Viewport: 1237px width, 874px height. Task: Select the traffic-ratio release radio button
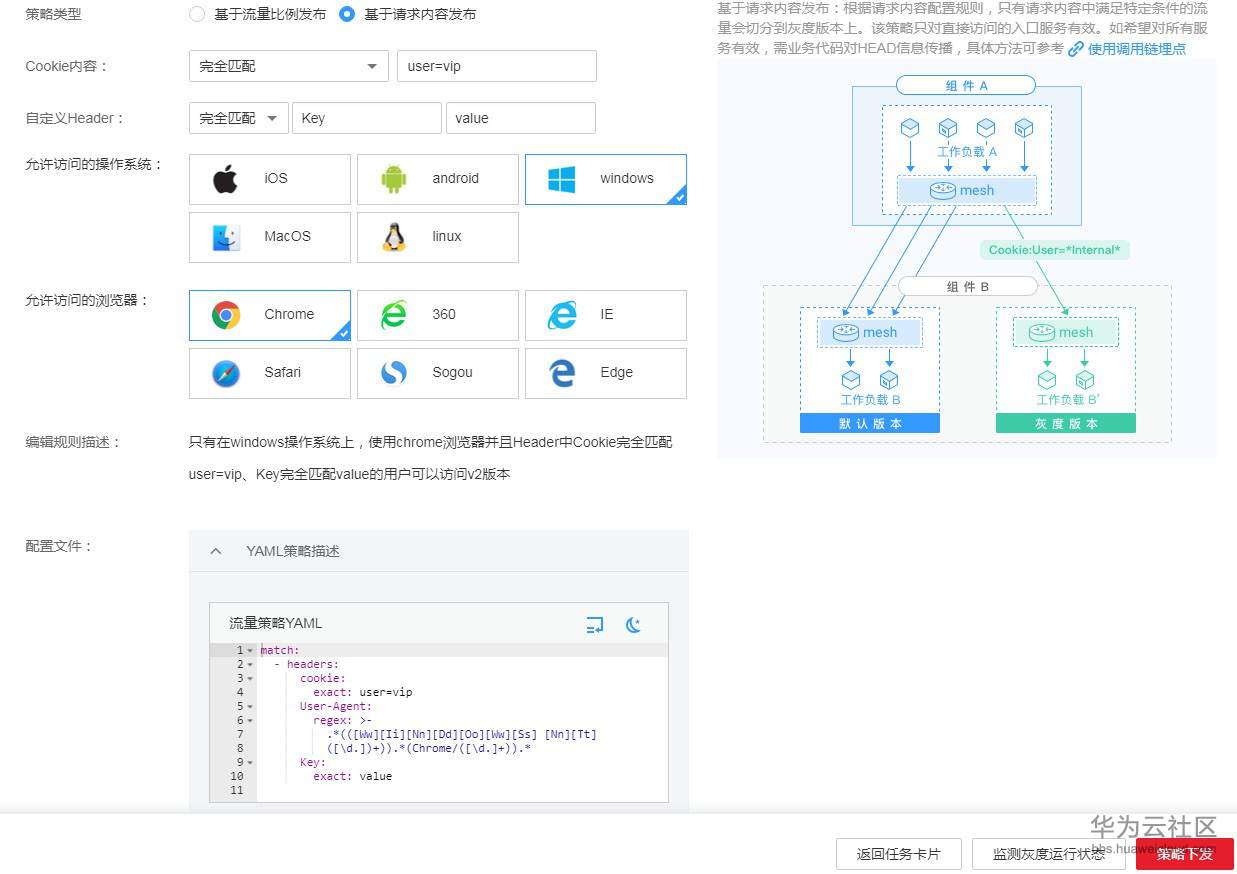coord(197,14)
